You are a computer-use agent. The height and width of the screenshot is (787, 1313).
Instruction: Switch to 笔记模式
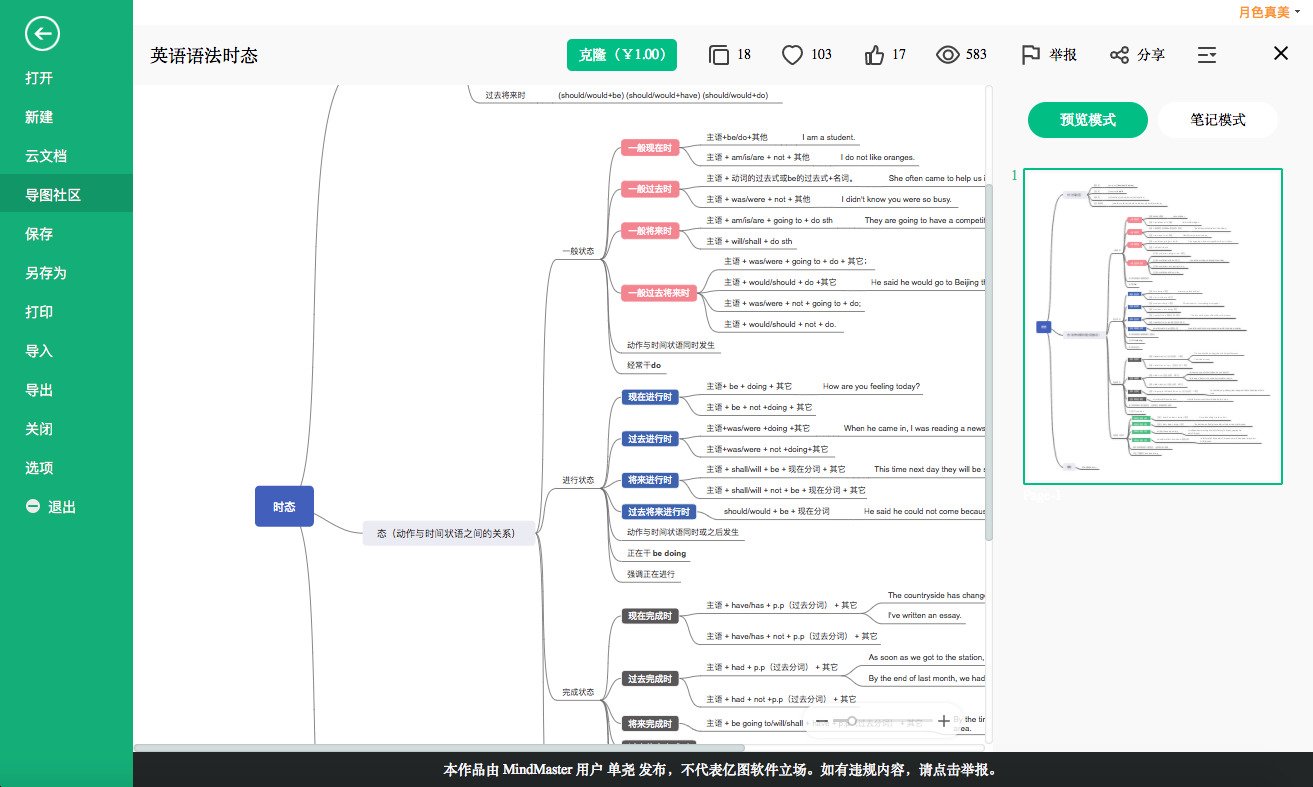1218,120
